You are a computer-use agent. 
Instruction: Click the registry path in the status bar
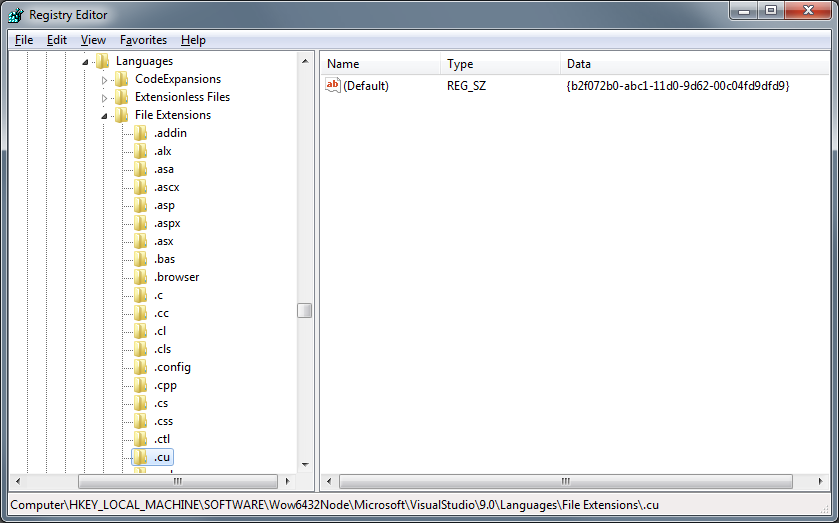point(334,505)
